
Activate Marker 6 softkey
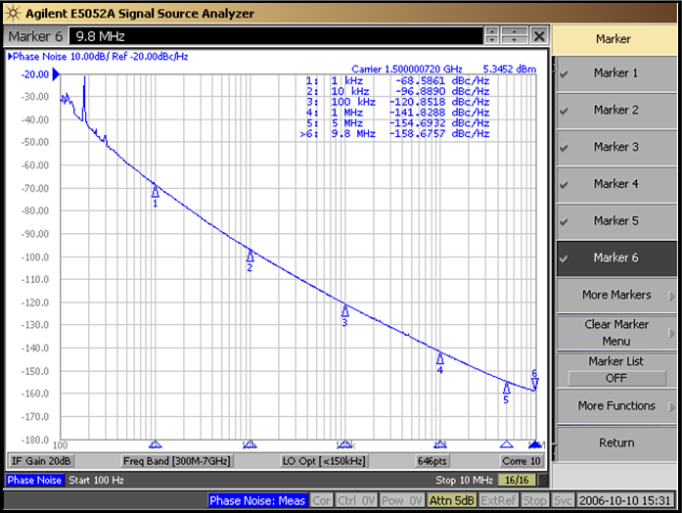[616, 258]
